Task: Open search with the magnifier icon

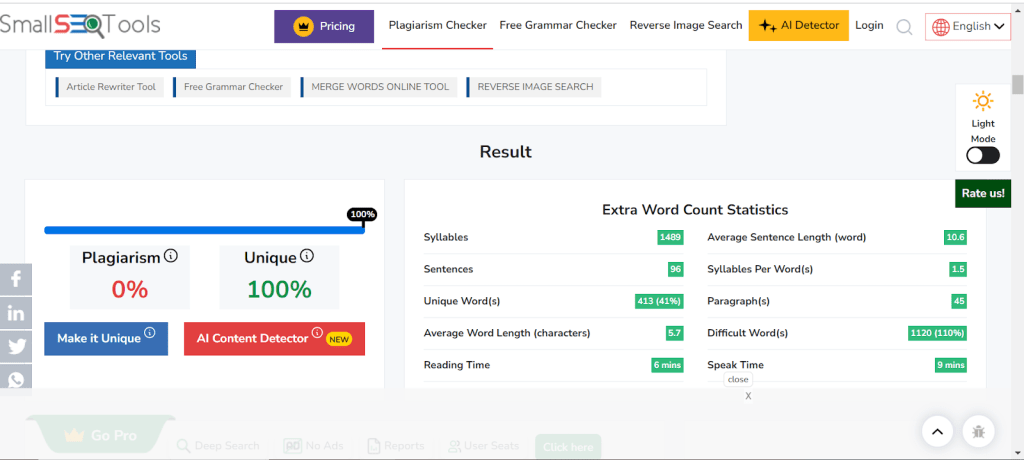Action: (904, 27)
